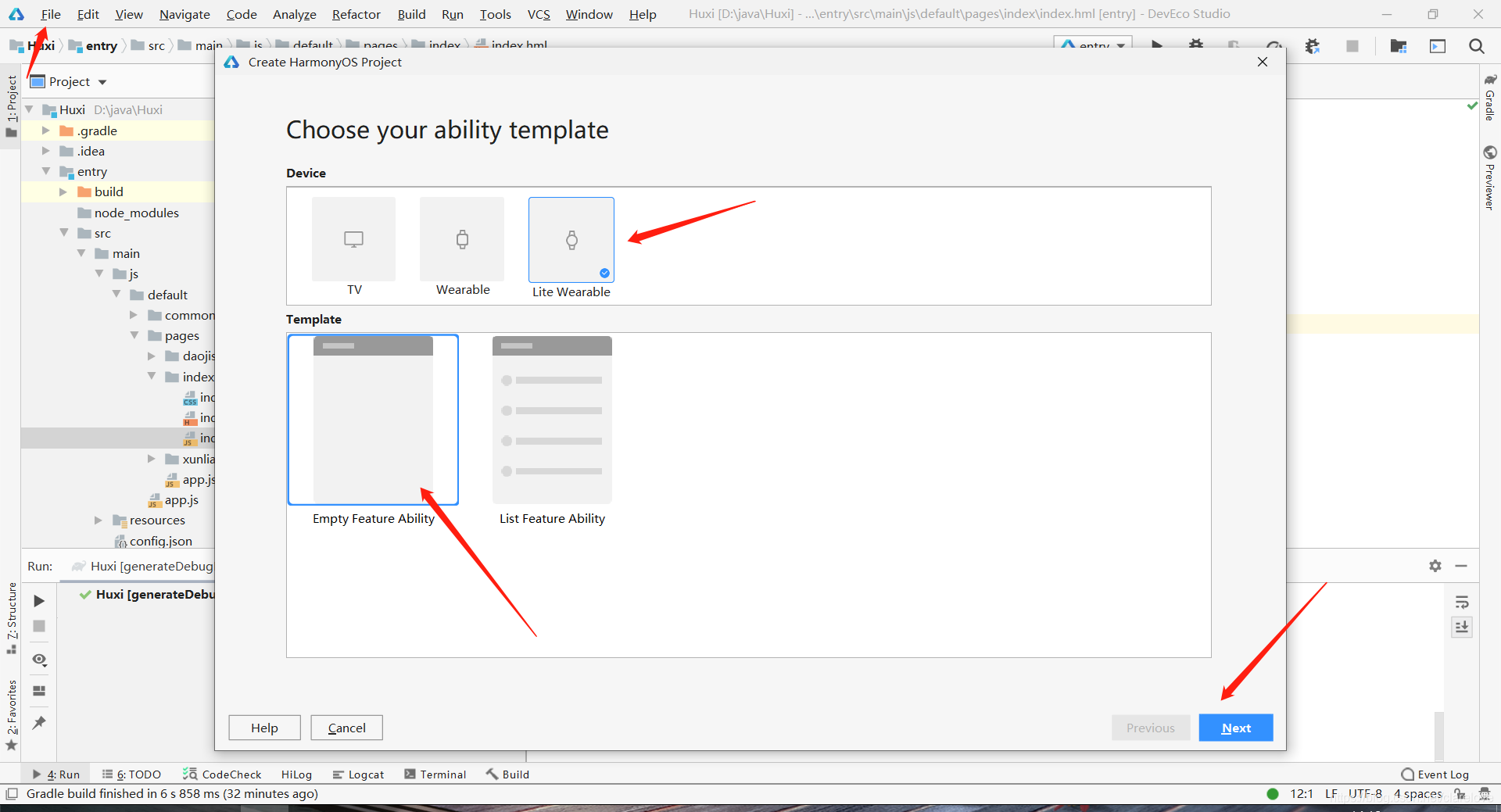This screenshot has width=1501, height=812.
Task: Open the Refactor menu
Action: pyautogui.click(x=356, y=14)
